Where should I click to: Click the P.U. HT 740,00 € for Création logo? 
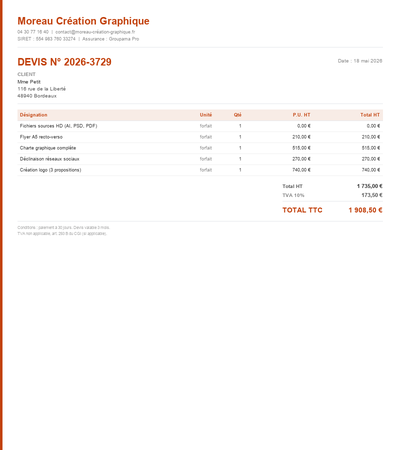301,170
